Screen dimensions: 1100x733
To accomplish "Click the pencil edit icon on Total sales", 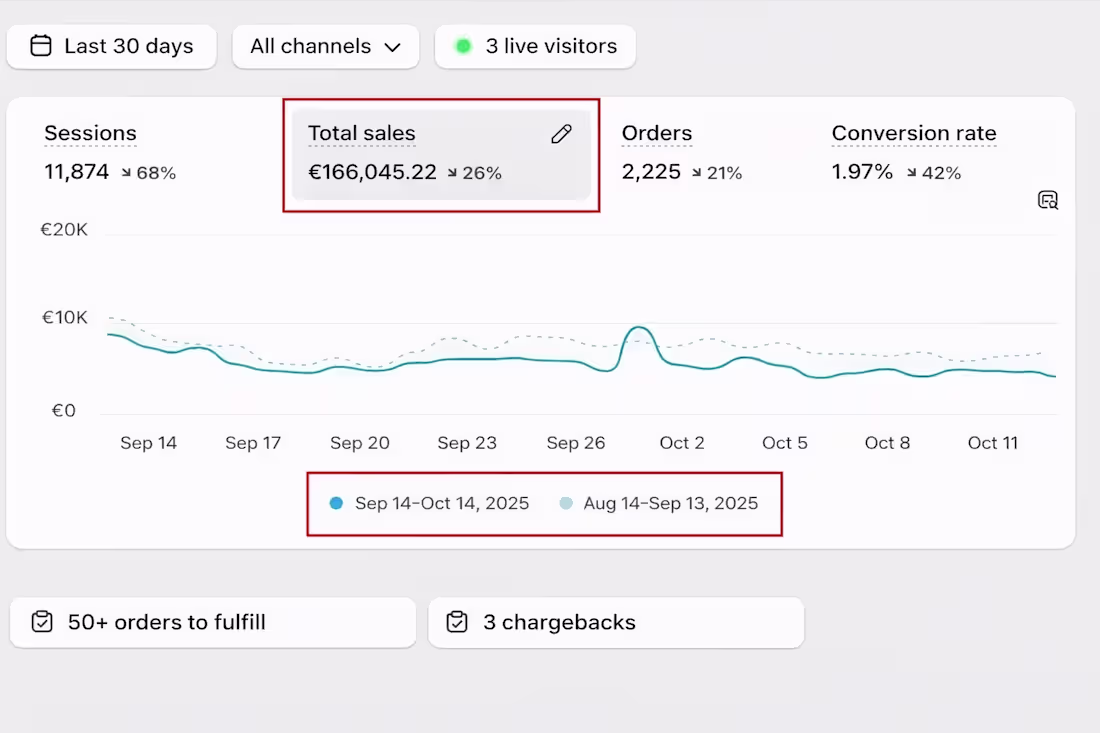I will tap(561, 134).
